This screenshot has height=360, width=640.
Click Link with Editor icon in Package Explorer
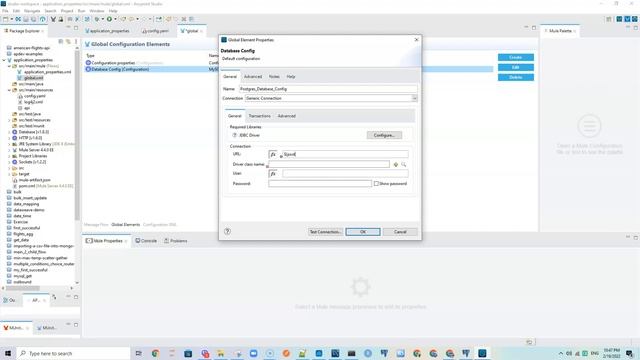(x=68, y=41)
